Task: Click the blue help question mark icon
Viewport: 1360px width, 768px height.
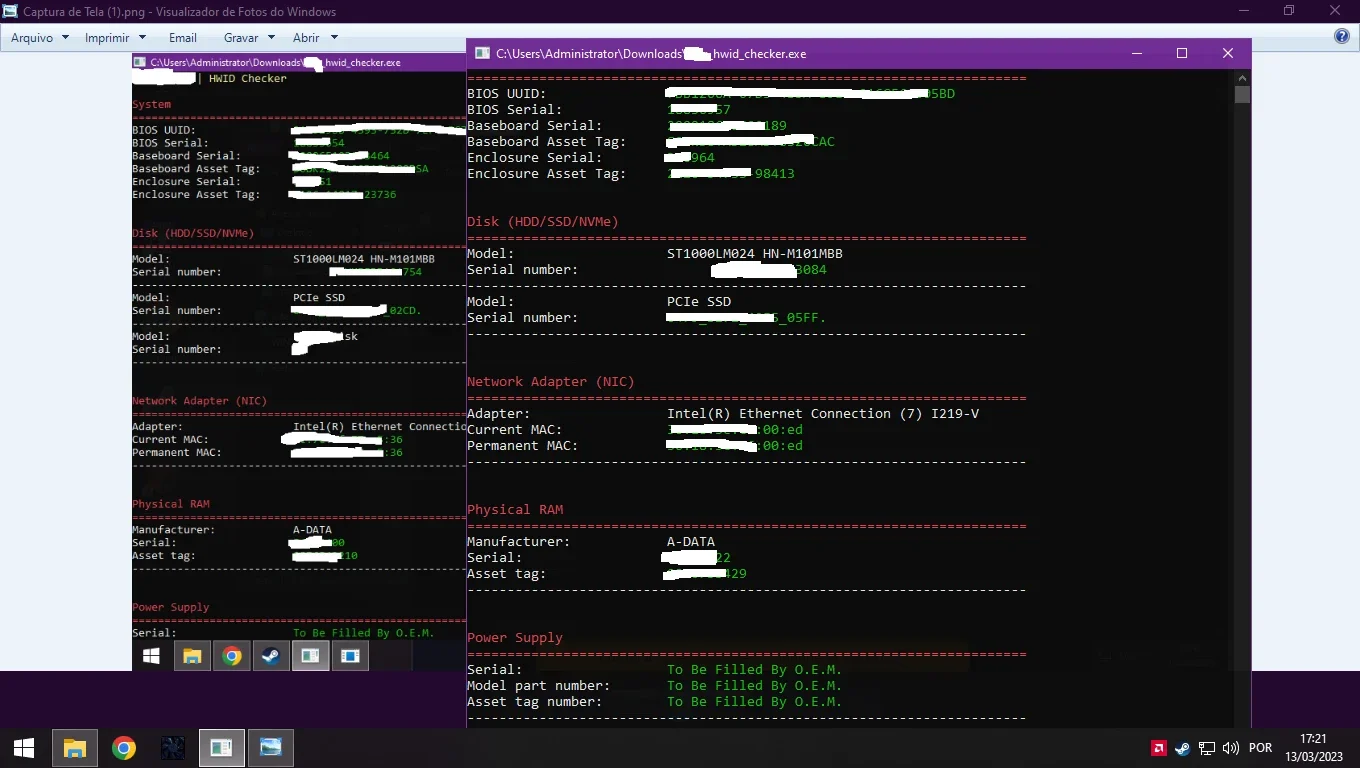Action: [x=1342, y=37]
